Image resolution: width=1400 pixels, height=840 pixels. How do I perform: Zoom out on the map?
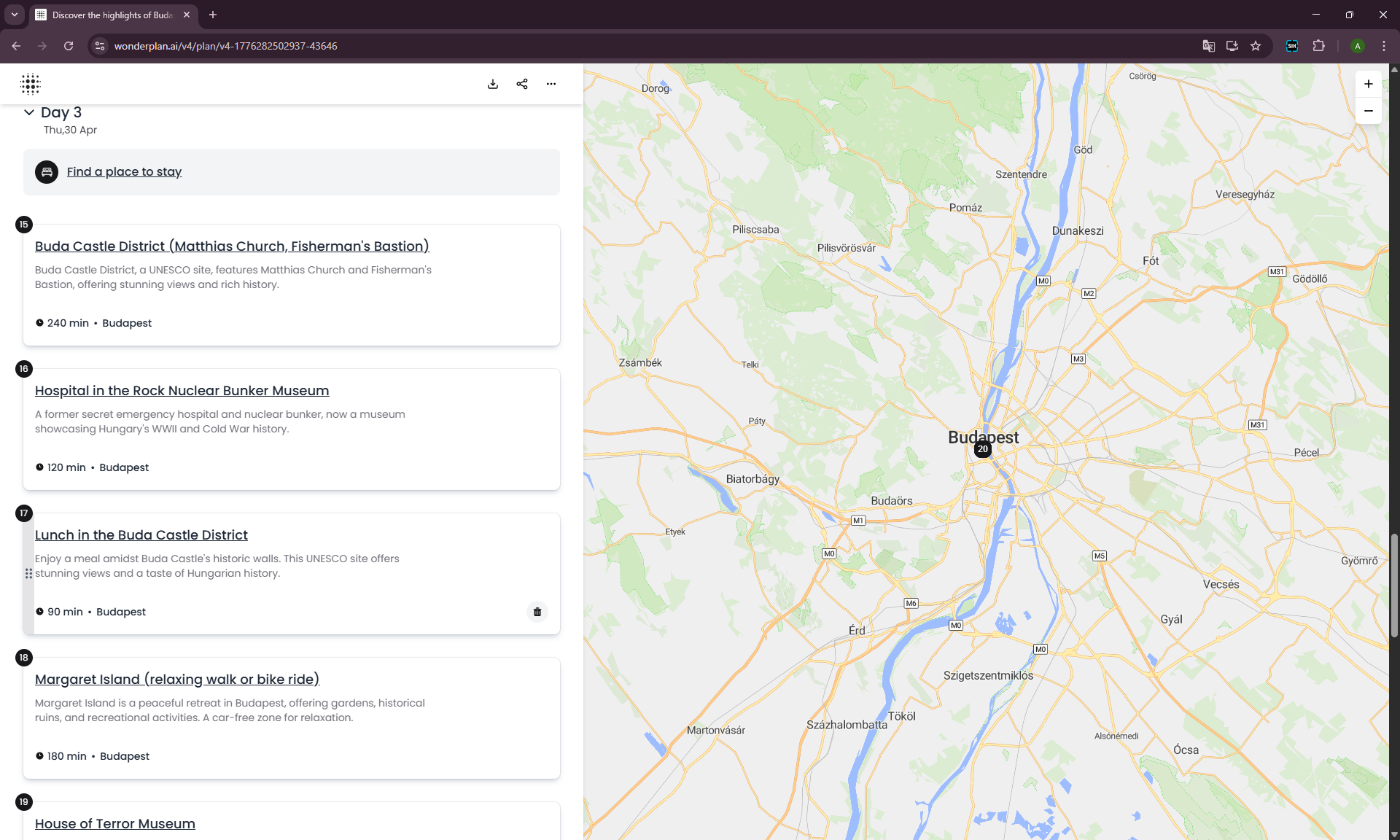point(1369,111)
